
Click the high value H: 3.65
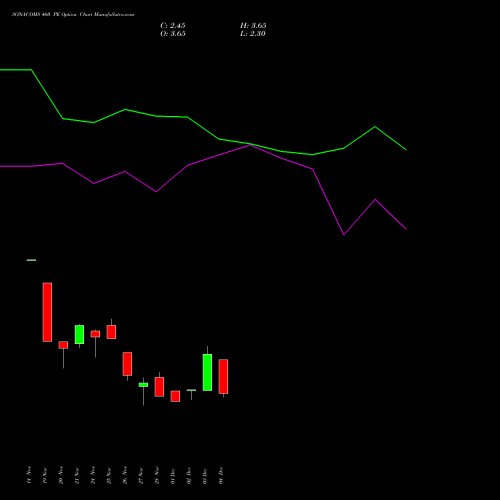pos(253,26)
